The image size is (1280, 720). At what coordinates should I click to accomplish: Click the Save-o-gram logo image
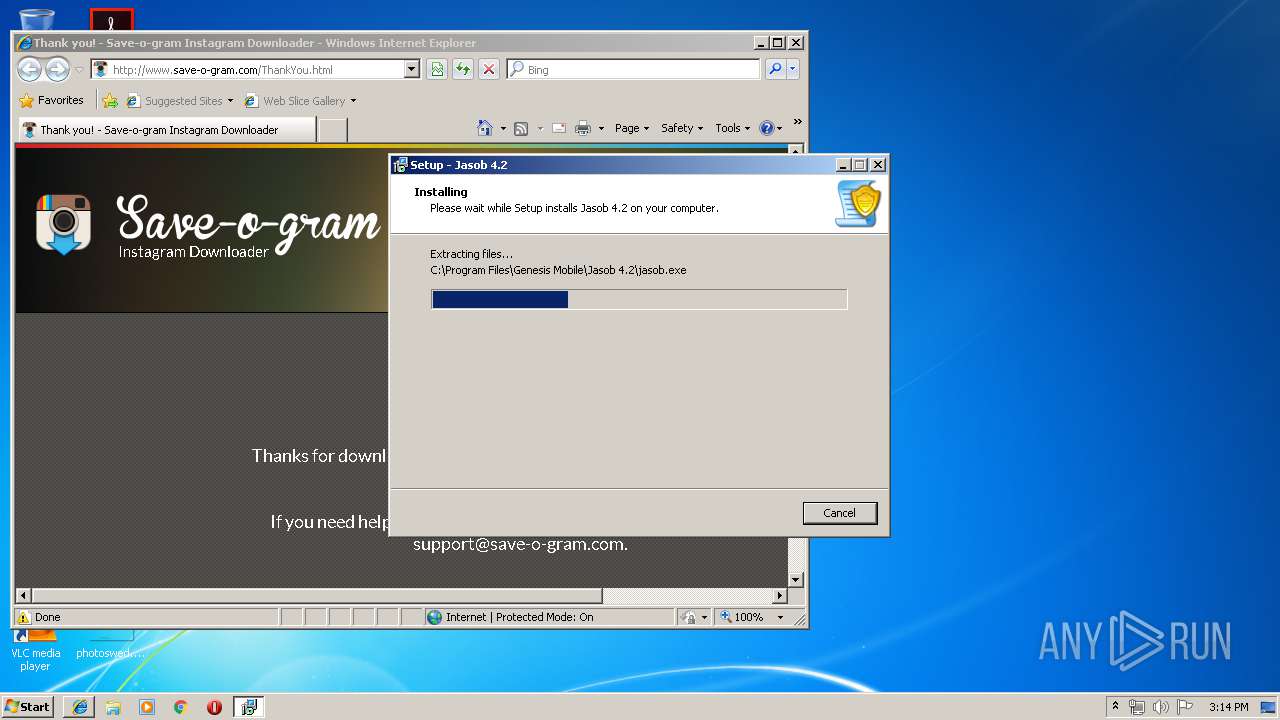coord(64,224)
